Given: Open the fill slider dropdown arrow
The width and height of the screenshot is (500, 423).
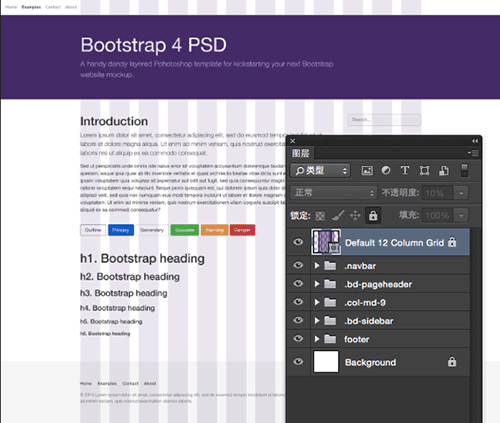Looking at the screenshot, I should (x=461, y=215).
